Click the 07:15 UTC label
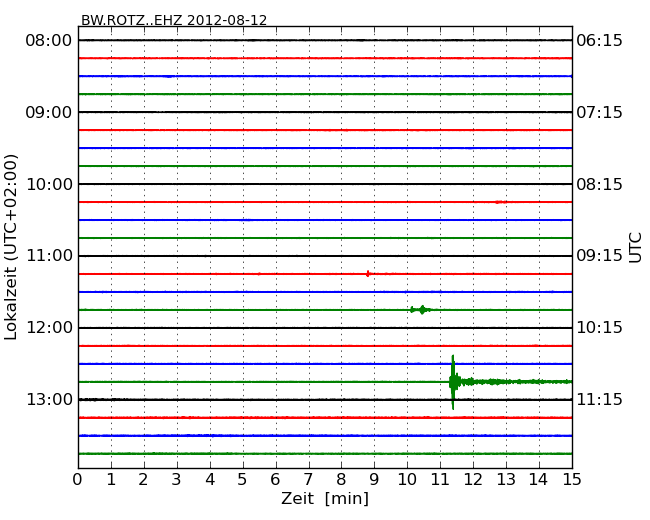 [599, 112]
